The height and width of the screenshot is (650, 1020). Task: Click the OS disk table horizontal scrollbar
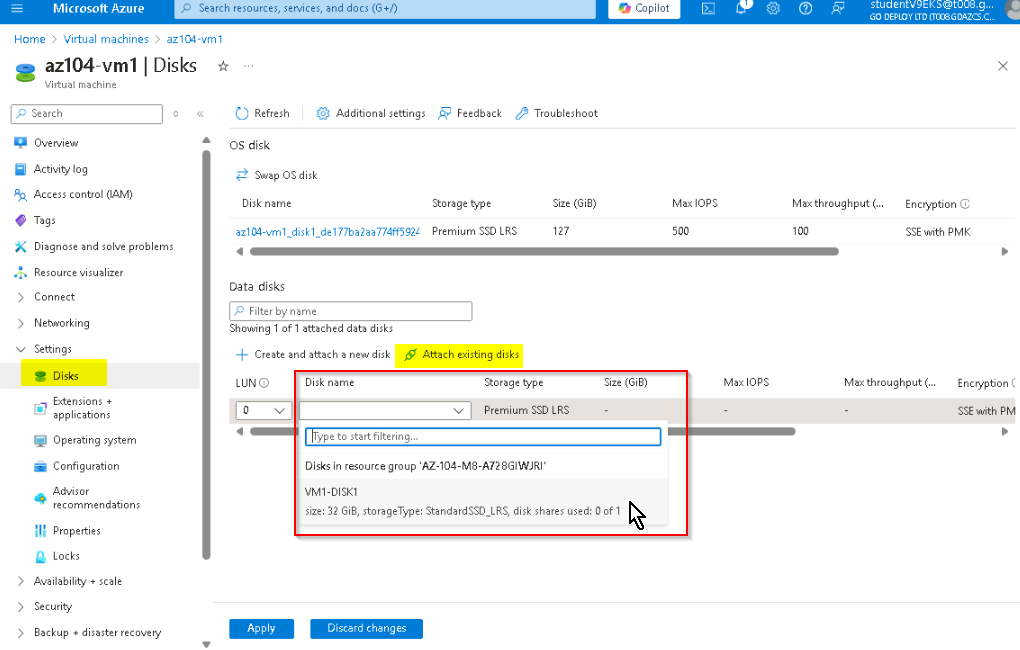(x=544, y=252)
